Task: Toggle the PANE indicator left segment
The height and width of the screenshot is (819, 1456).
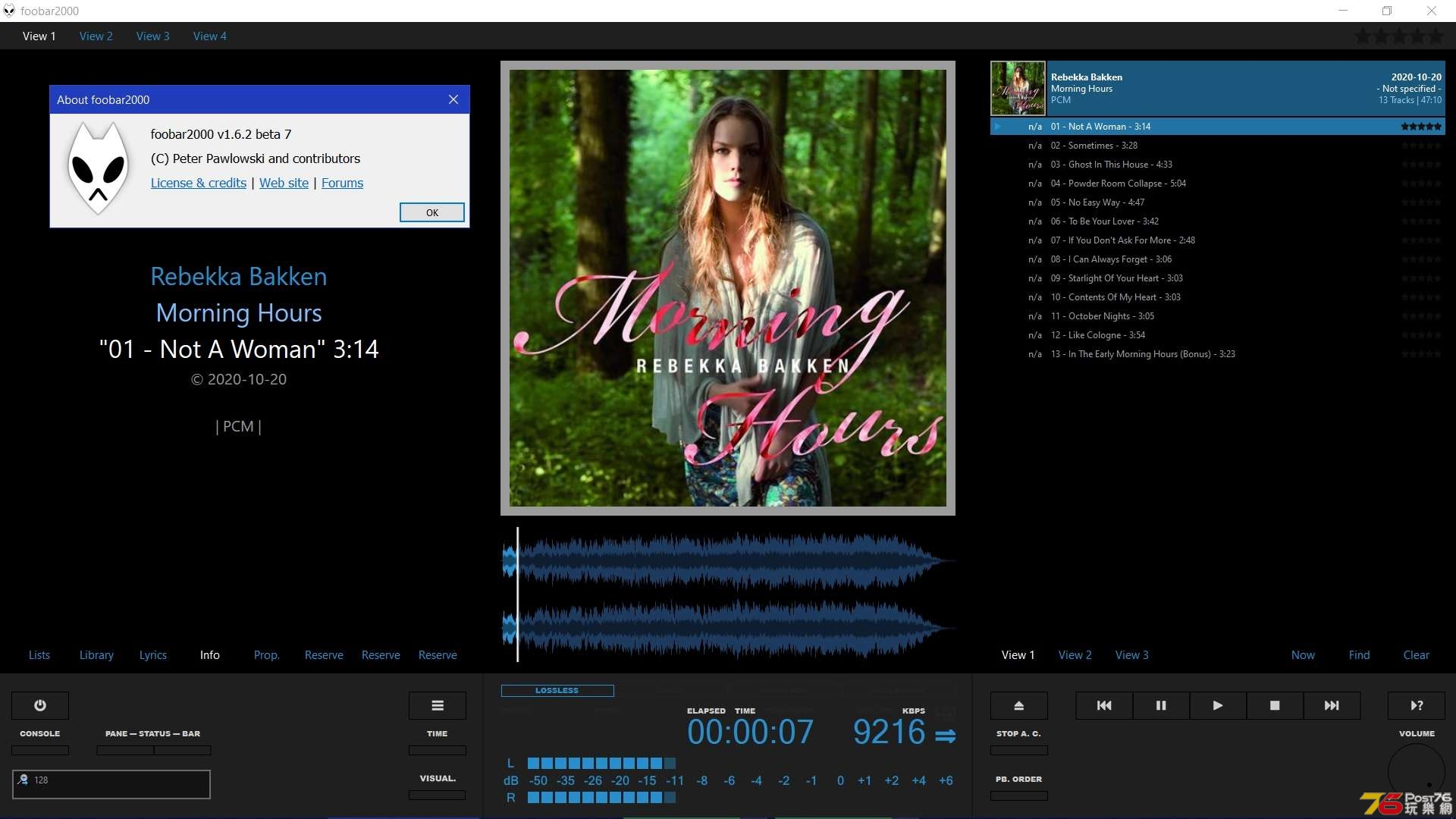Action: pos(125,750)
